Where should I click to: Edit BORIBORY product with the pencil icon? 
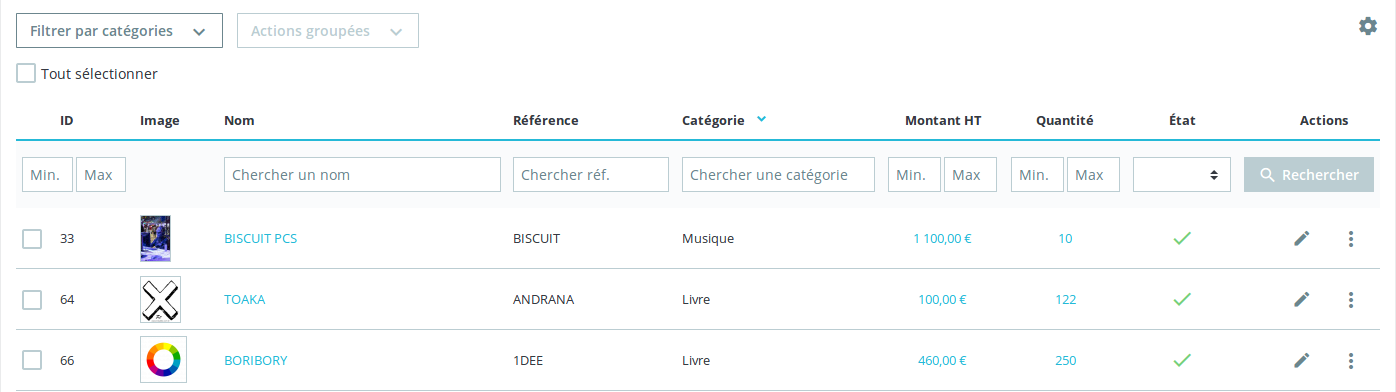(x=1301, y=360)
